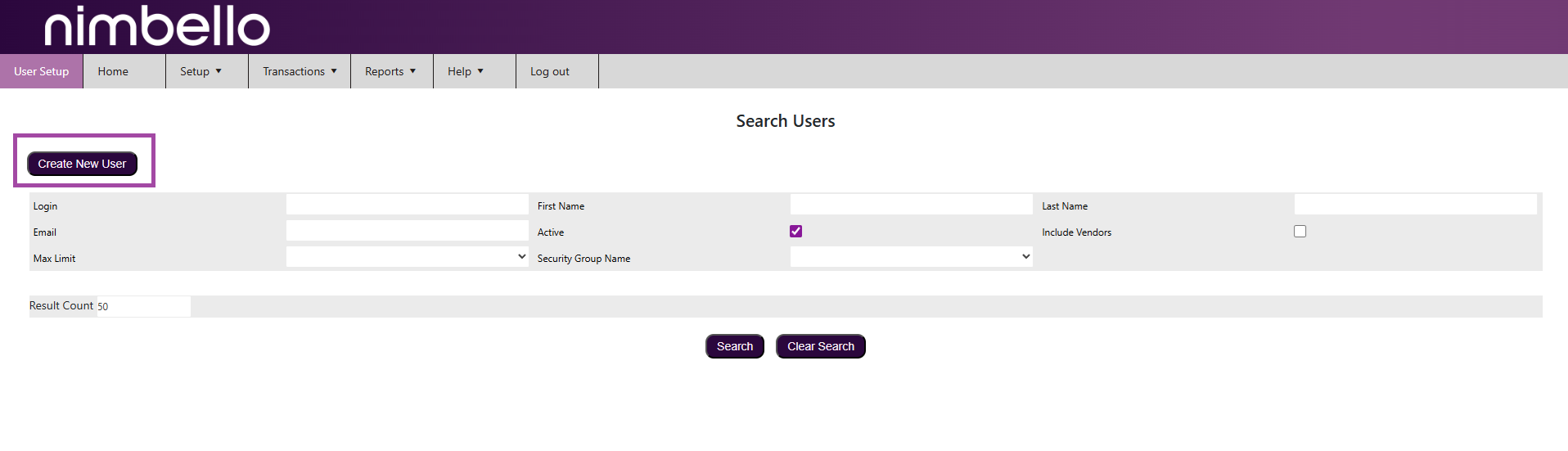Screen dimensions: 1568x451
Task: Click the Clear Search button
Action: pyautogui.click(x=820, y=346)
